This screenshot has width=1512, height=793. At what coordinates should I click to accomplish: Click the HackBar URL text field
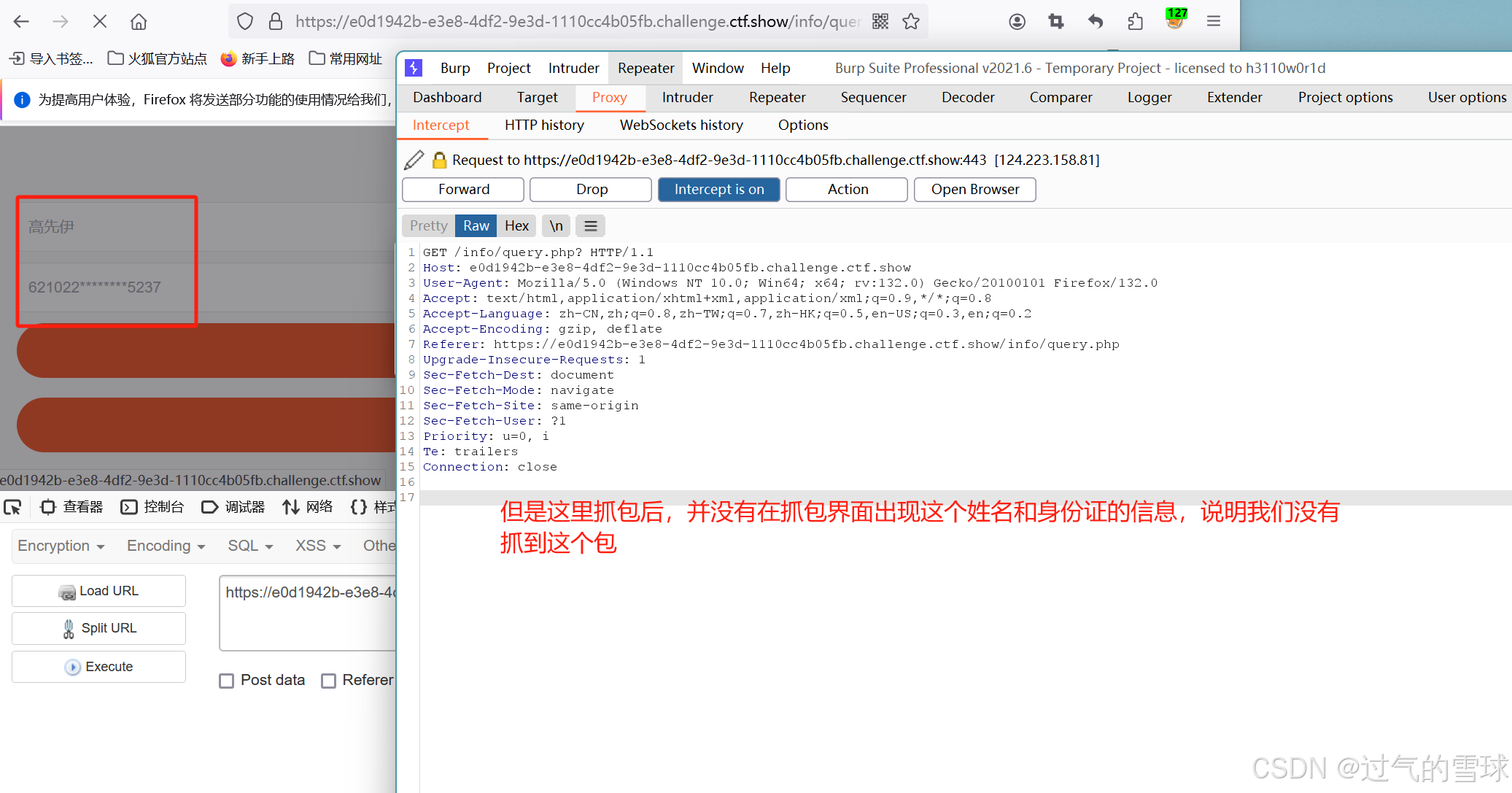(x=308, y=613)
